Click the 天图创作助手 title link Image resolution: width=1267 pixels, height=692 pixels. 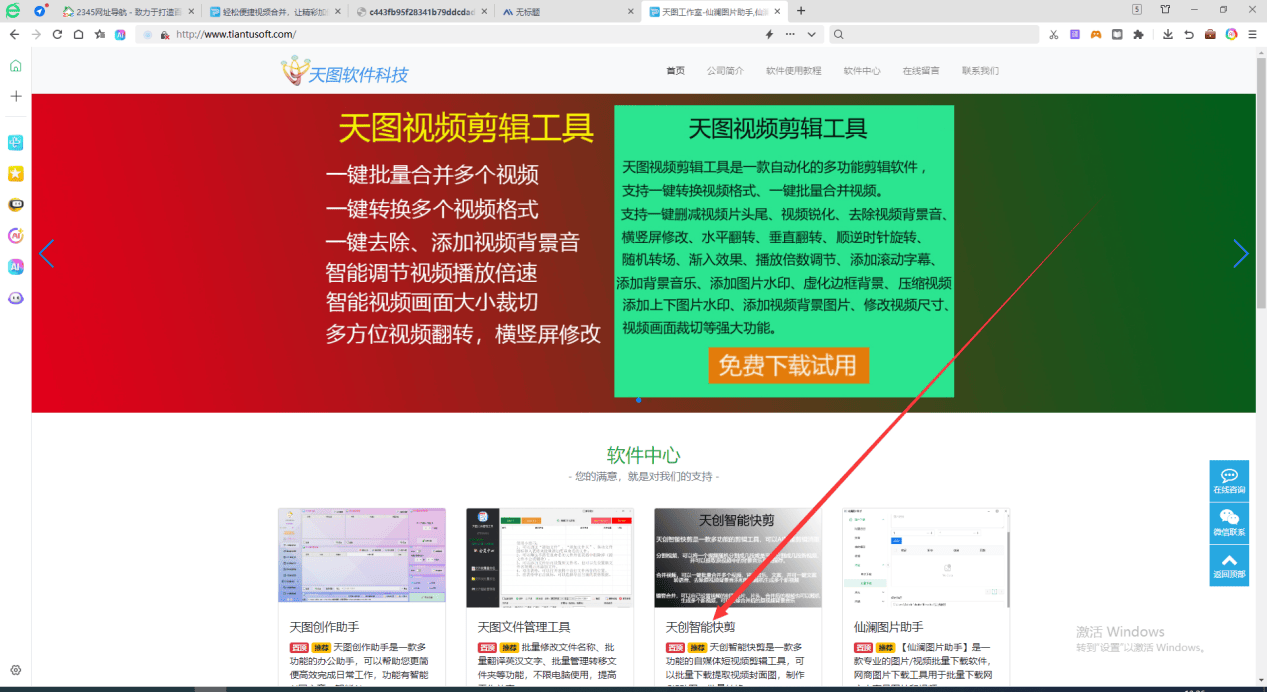pyautogui.click(x=324, y=627)
